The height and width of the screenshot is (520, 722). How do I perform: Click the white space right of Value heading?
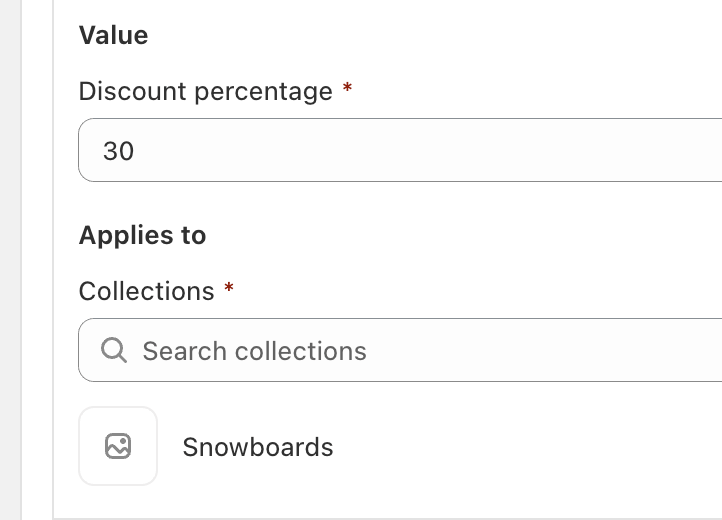point(433,35)
